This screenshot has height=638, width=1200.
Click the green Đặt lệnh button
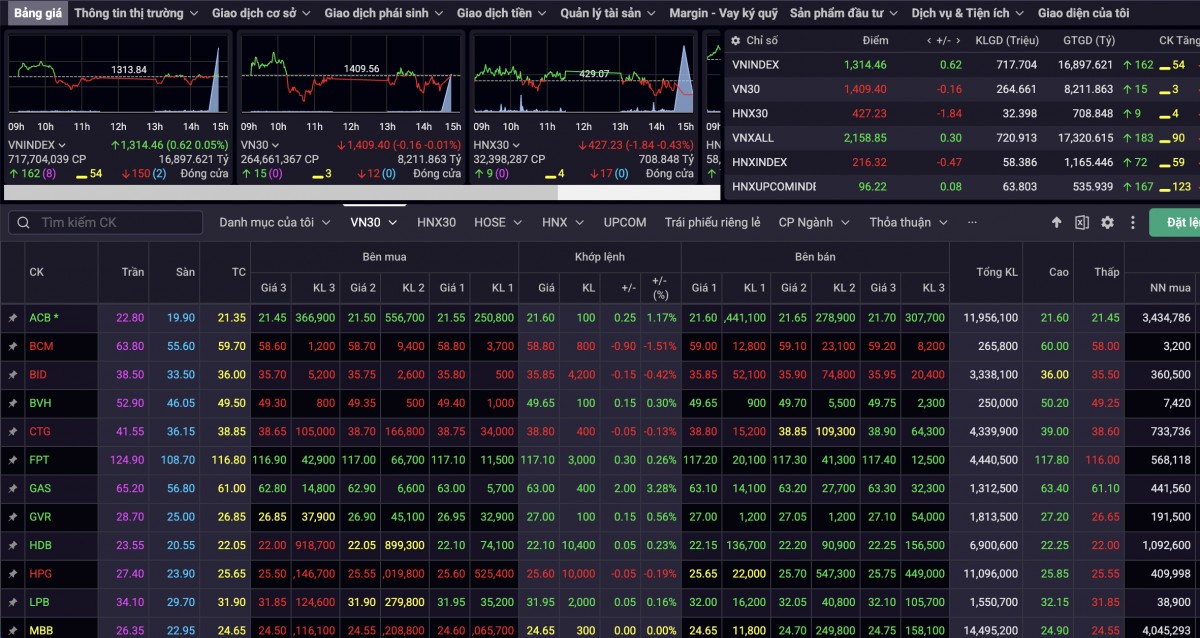coord(1176,223)
